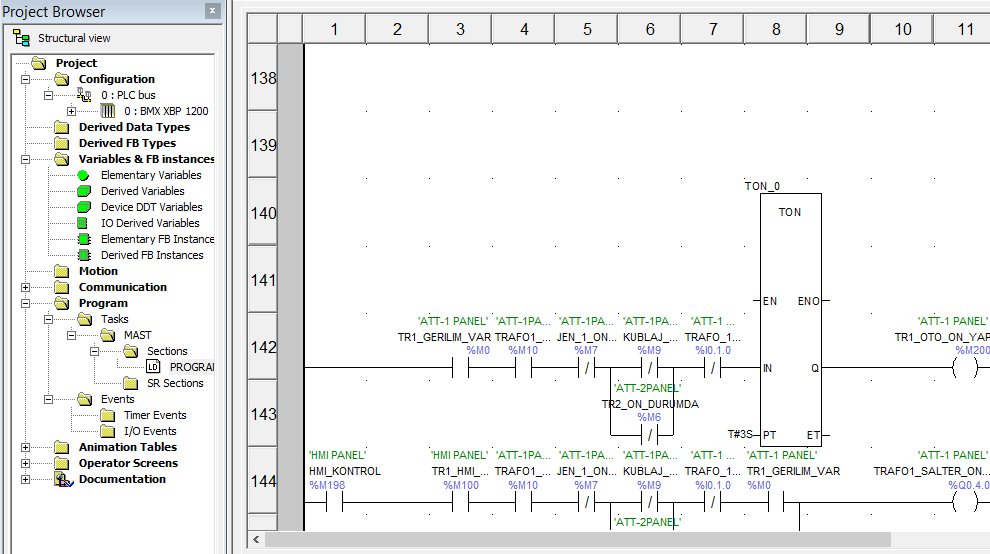
Task: Click the LD section icon for PROGRAM
Action: pyautogui.click(x=153, y=367)
